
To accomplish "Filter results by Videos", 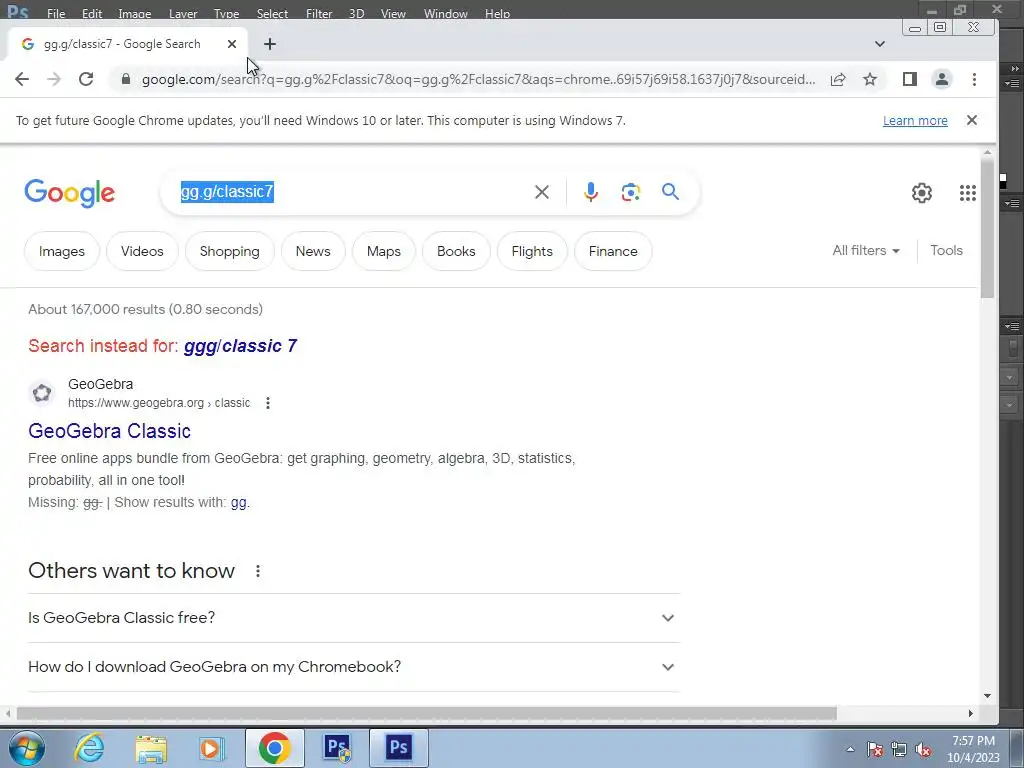I will pos(142,251).
